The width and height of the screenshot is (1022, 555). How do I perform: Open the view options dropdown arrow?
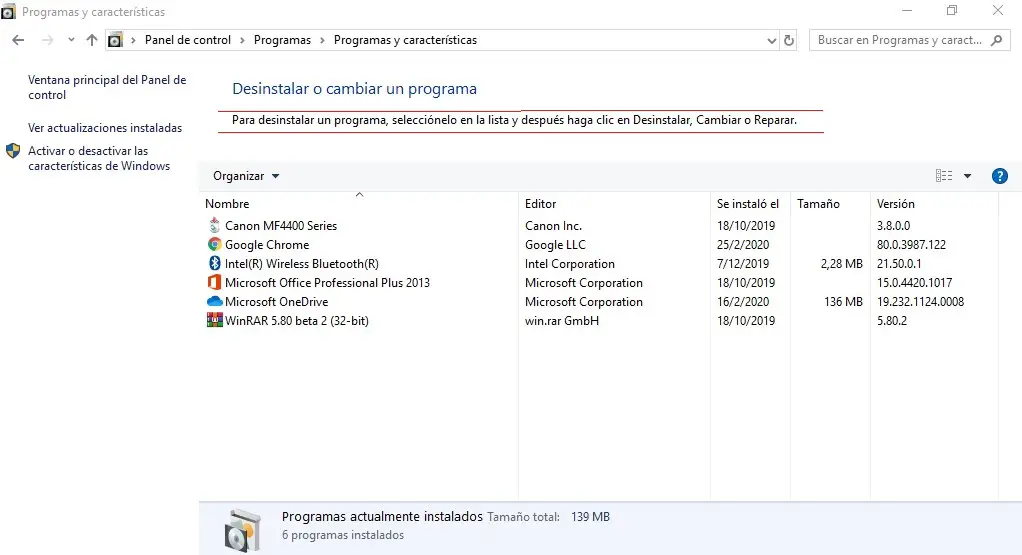coord(967,176)
